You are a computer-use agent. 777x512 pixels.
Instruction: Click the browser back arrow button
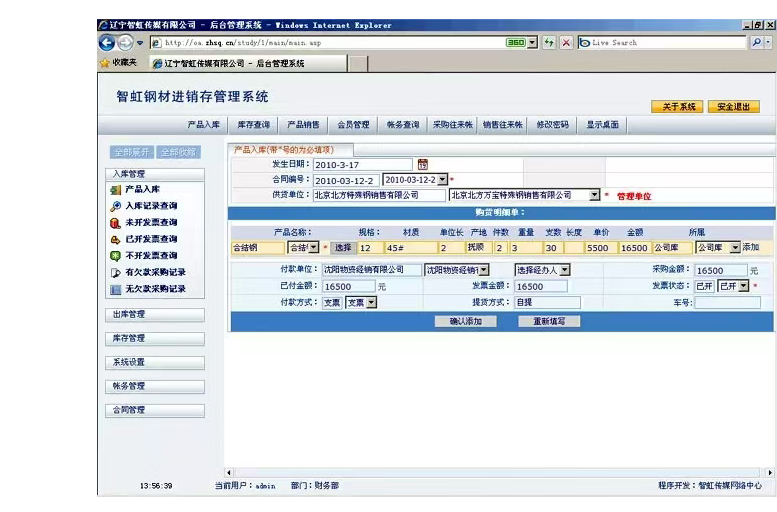(107, 42)
